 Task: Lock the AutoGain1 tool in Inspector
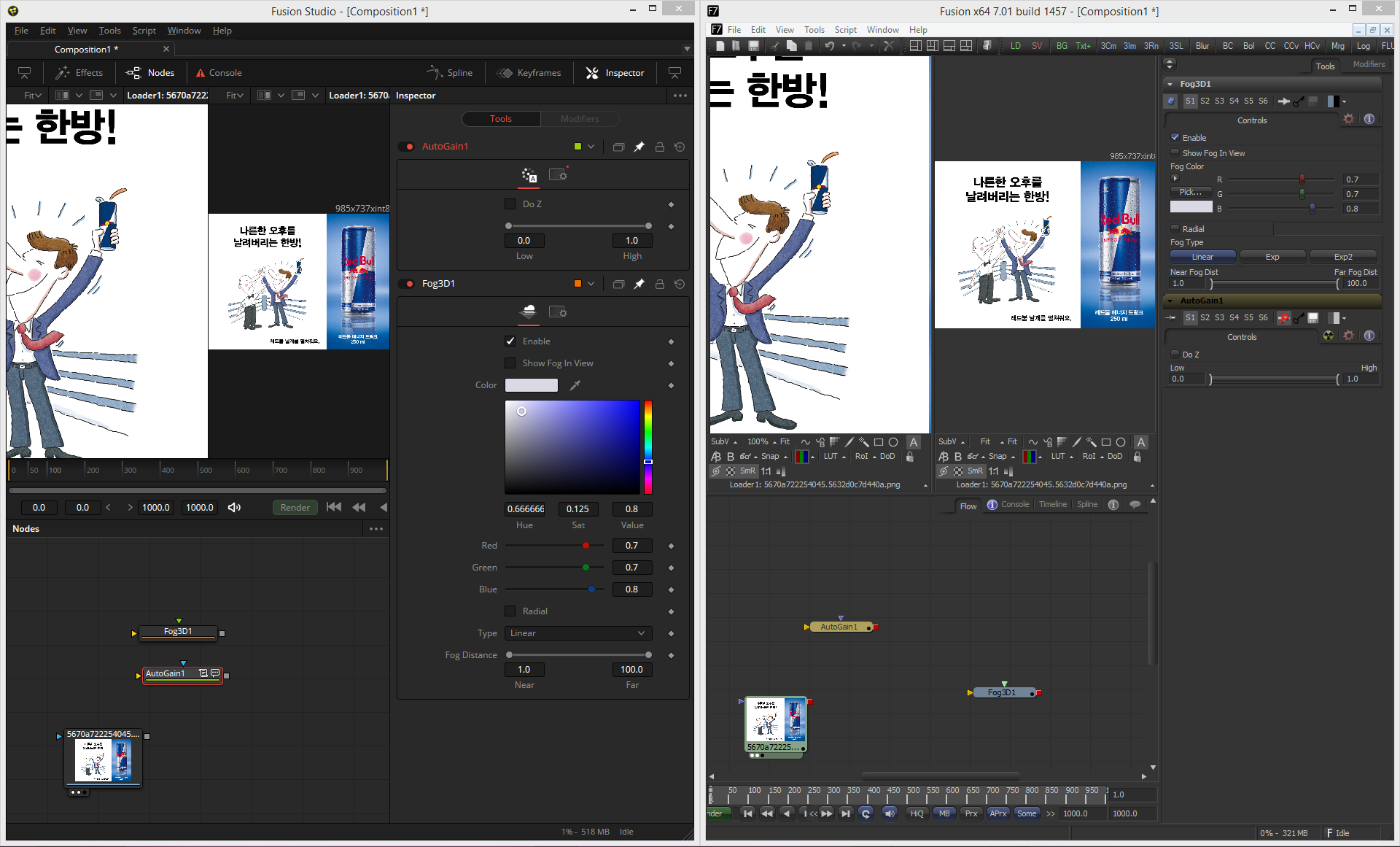pyautogui.click(x=659, y=147)
